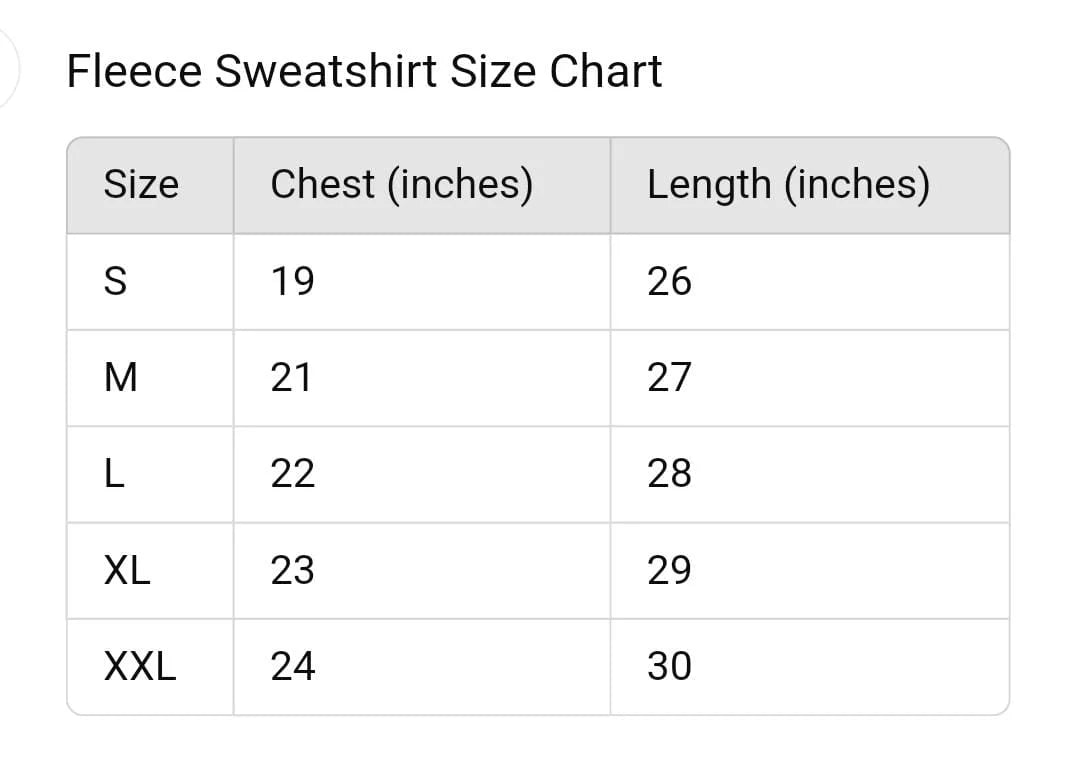Click the partial circle at top-left edge
The image size is (1080, 776).
pyautogui.click(x=8, y=68)
